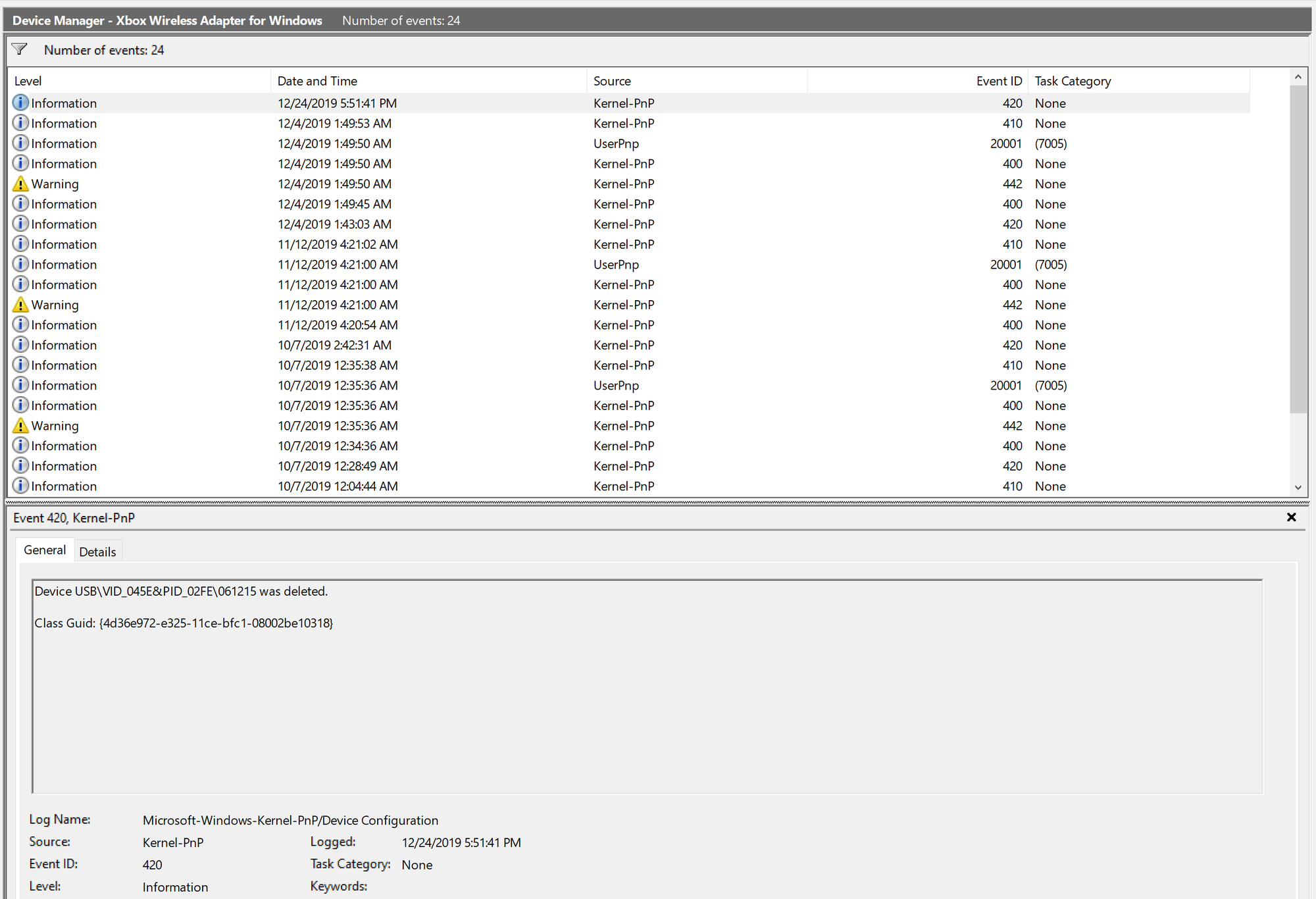Select the 10/7/2019 12:04:44 AM date cell
This screenshot has width=1316, height=899.
338,486
